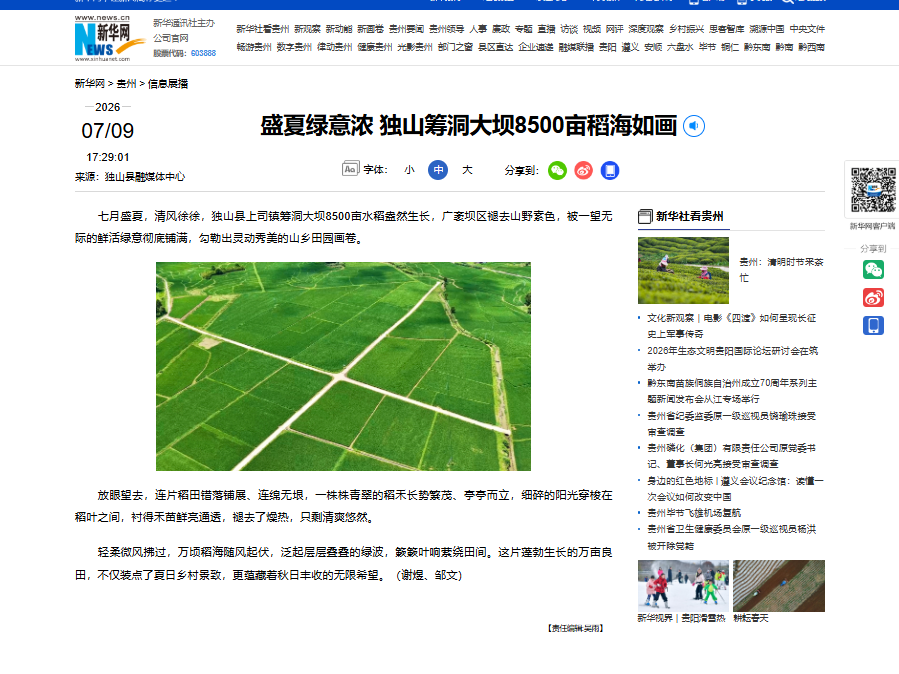This screenshot has height=674, width=899.
Task: Open the 贵州要闻 navigation item
Action: click(x=406, y=29)
